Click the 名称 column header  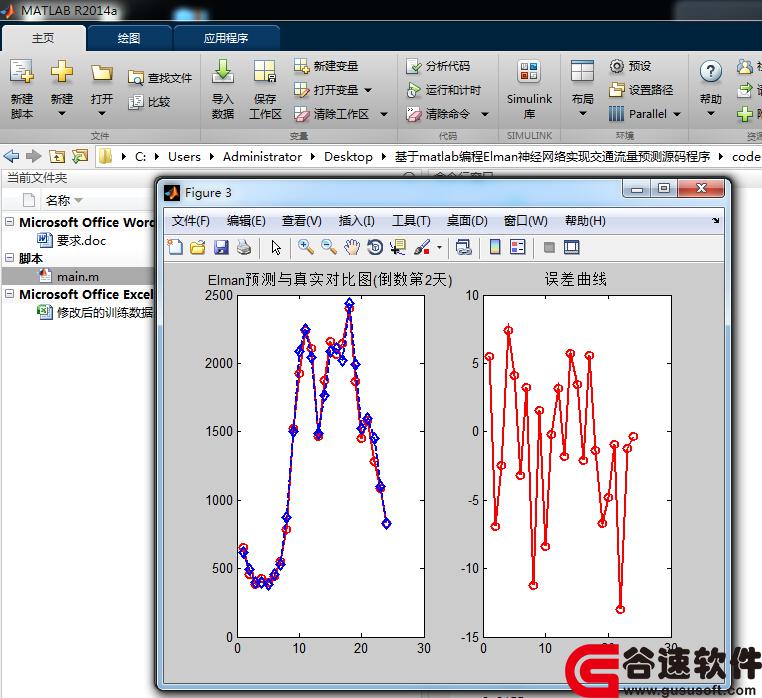[58, 200]
